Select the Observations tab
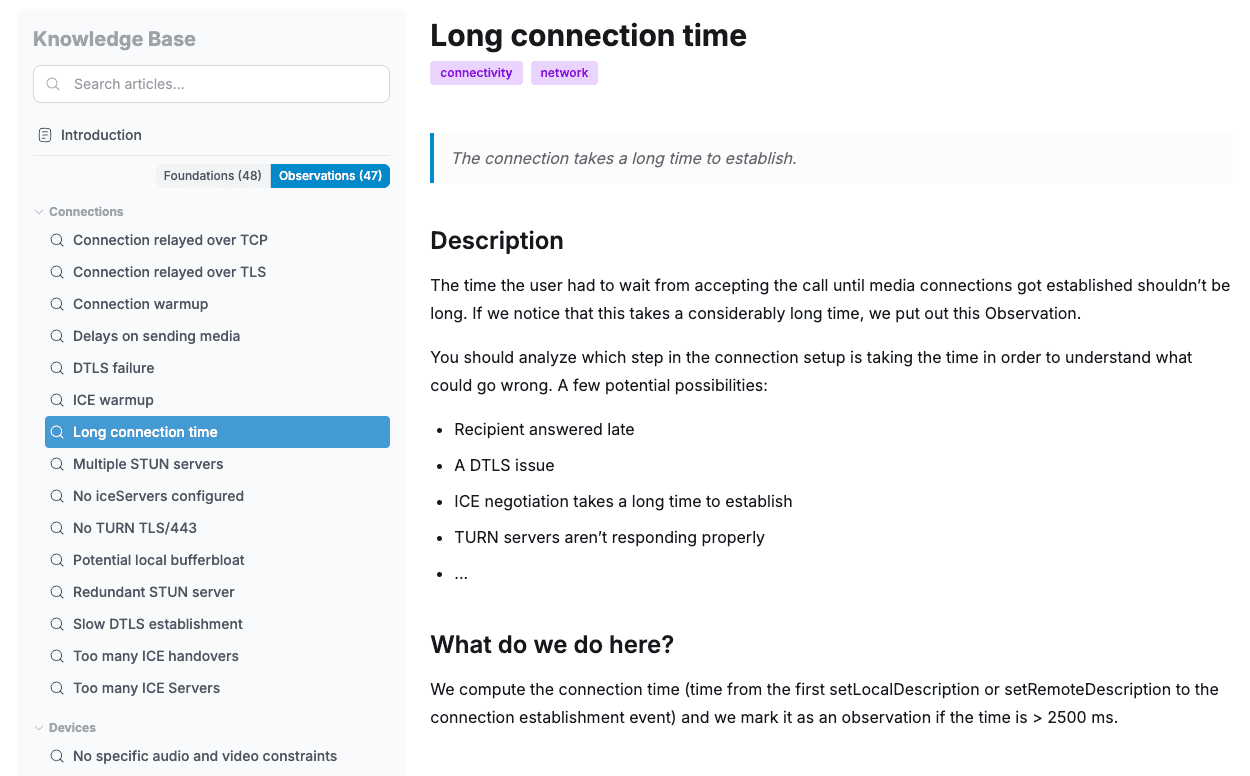Image resolution: width=1250 pixels, height=776 pixels. (330, 175)
